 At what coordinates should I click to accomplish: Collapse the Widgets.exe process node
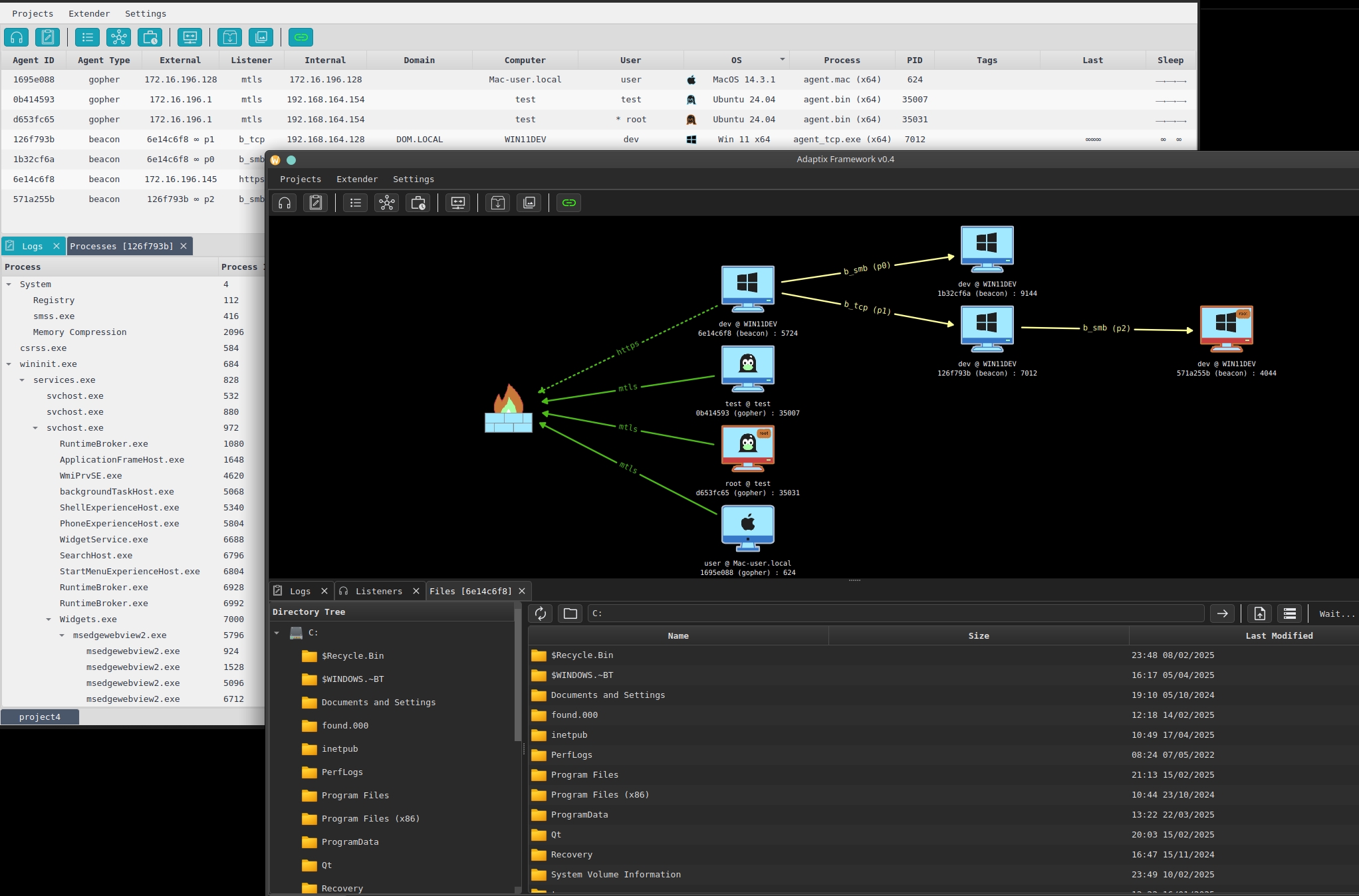tap(49, 619)
